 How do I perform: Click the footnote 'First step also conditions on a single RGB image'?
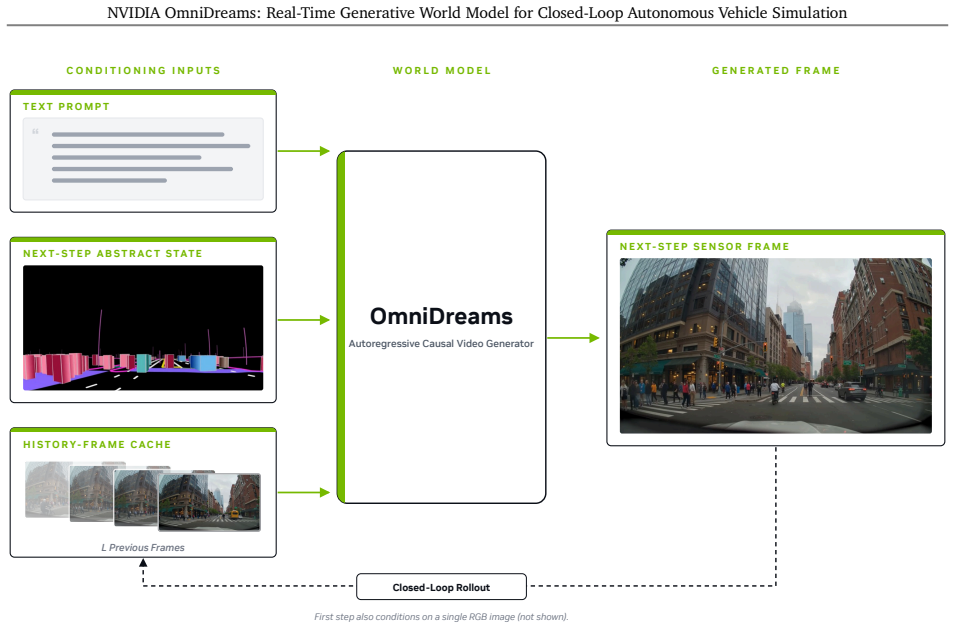click(x=442, y=616)
